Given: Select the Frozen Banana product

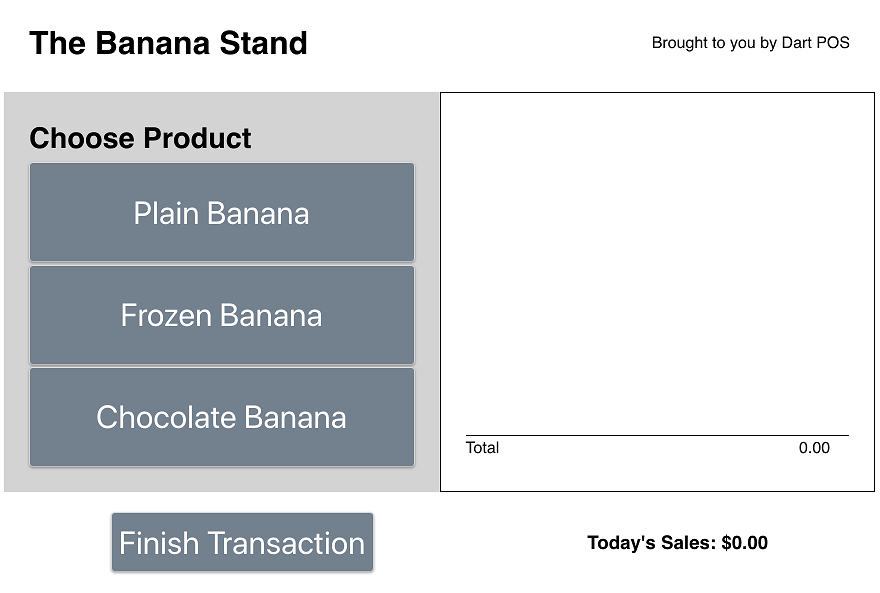Looking at the screenshot, I should tap(221, 315).
